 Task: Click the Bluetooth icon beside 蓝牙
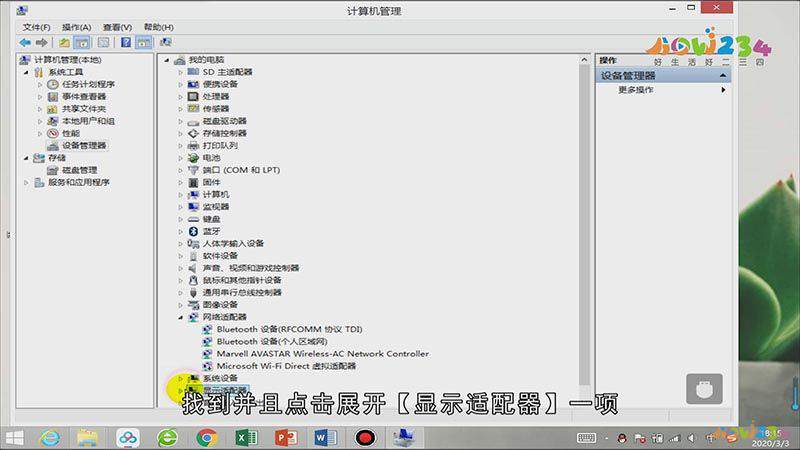pos(193,231)
